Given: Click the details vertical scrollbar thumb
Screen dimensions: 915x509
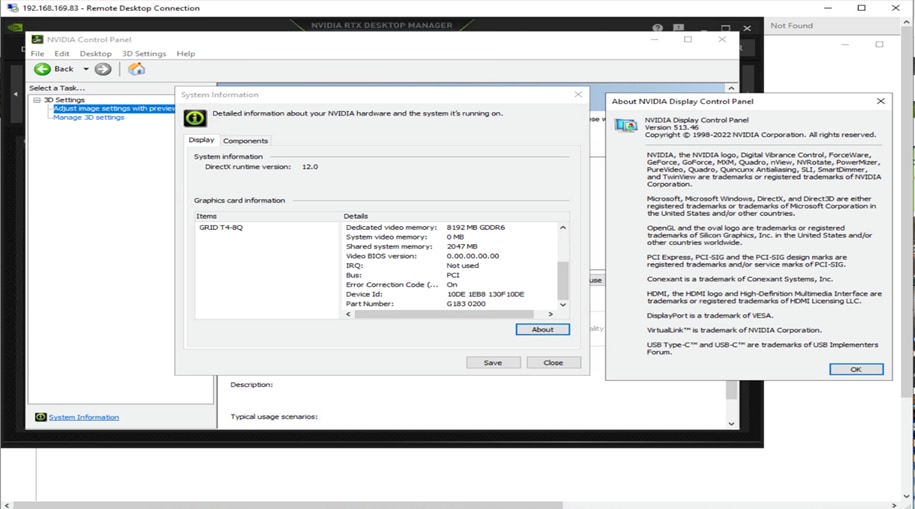Looking at the screenshot, I should [563, 281].
